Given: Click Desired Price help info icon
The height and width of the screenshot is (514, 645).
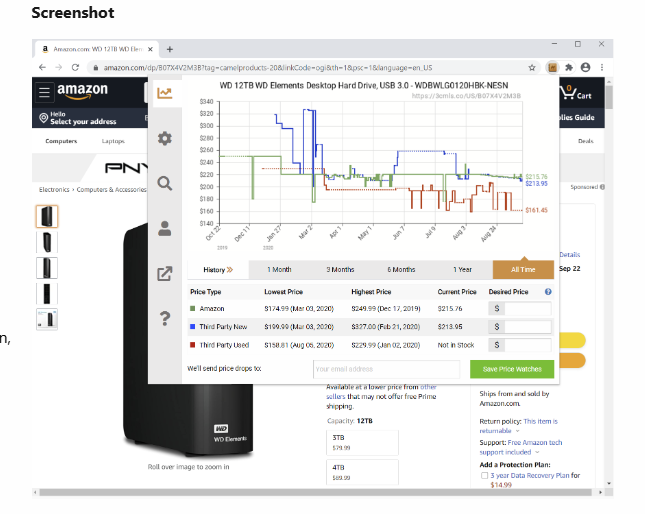Looking at the screenshot, I should [548, 292].
